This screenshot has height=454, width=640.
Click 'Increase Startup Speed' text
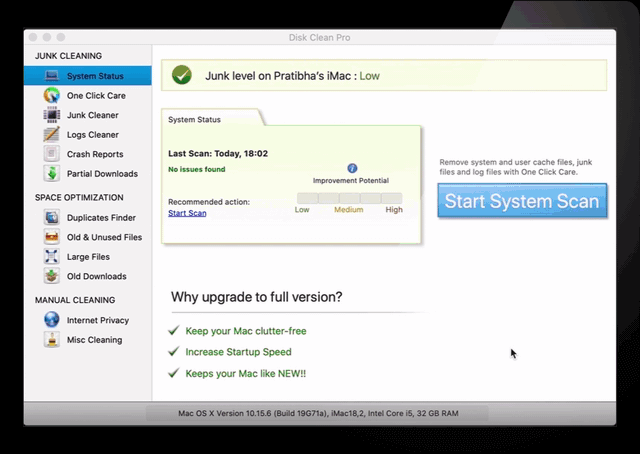click(x=238, y=352)
